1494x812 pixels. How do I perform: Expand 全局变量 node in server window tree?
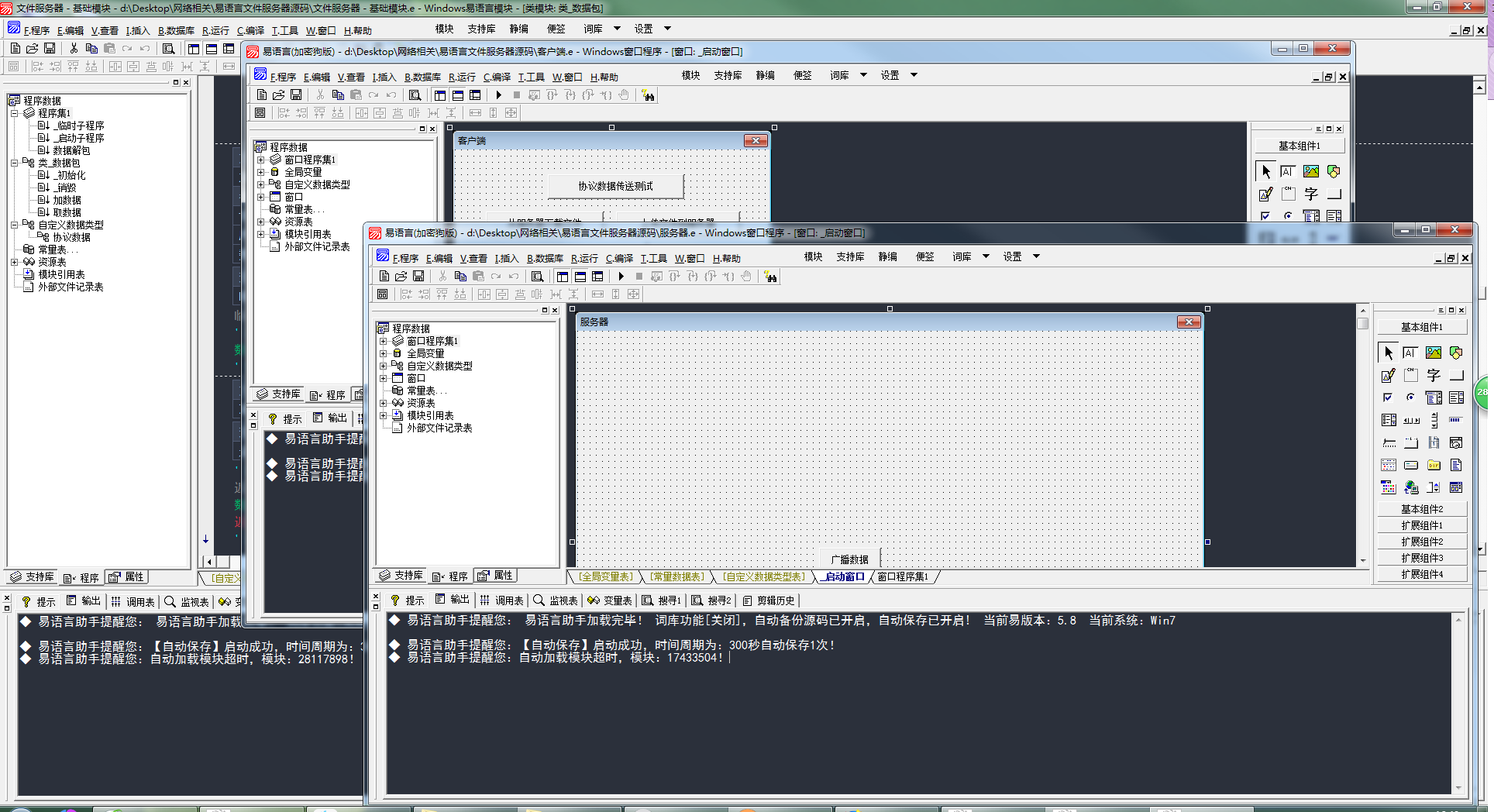(383, 353)
